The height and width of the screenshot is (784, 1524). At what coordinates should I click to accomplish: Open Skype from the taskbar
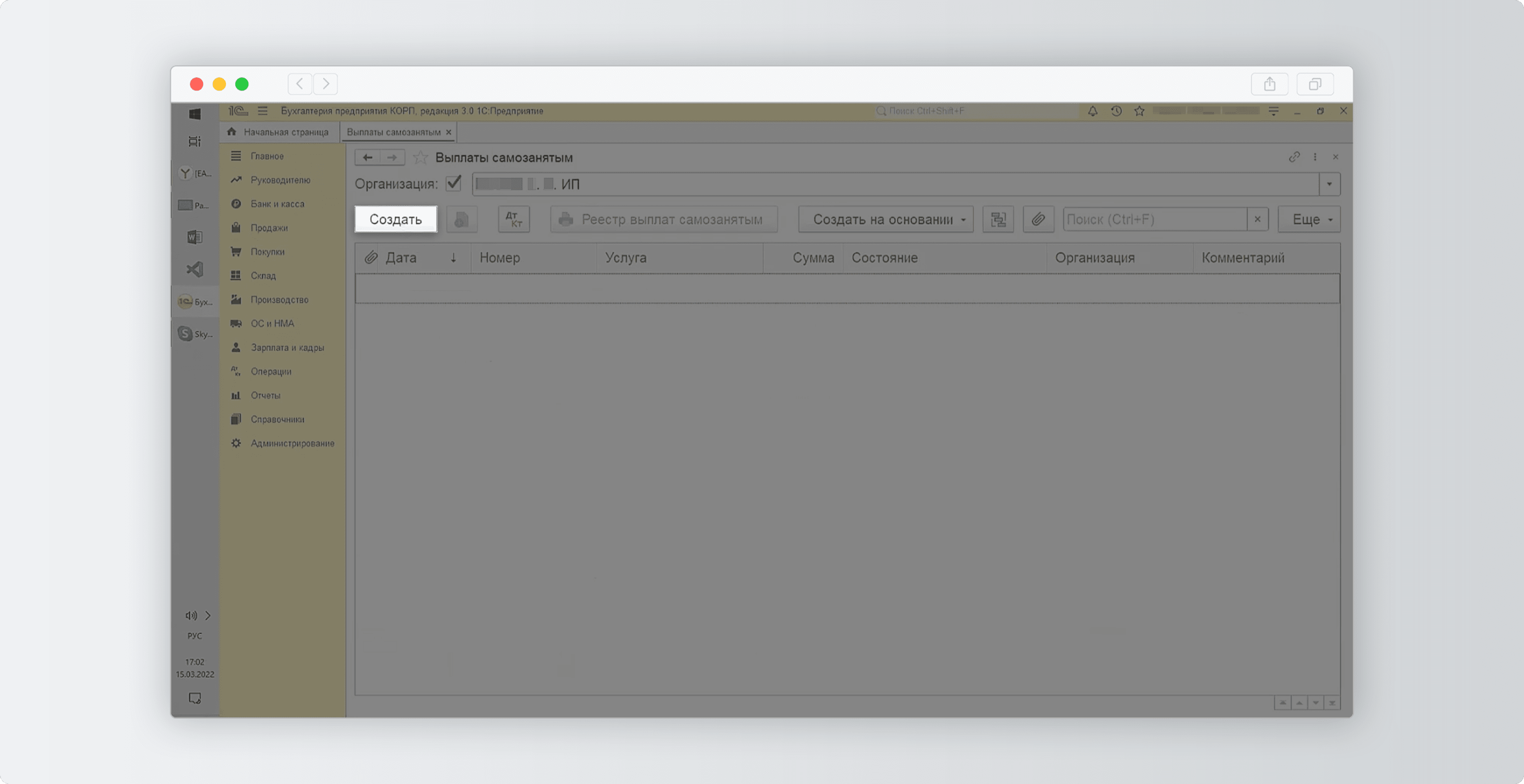pos(195,334)
